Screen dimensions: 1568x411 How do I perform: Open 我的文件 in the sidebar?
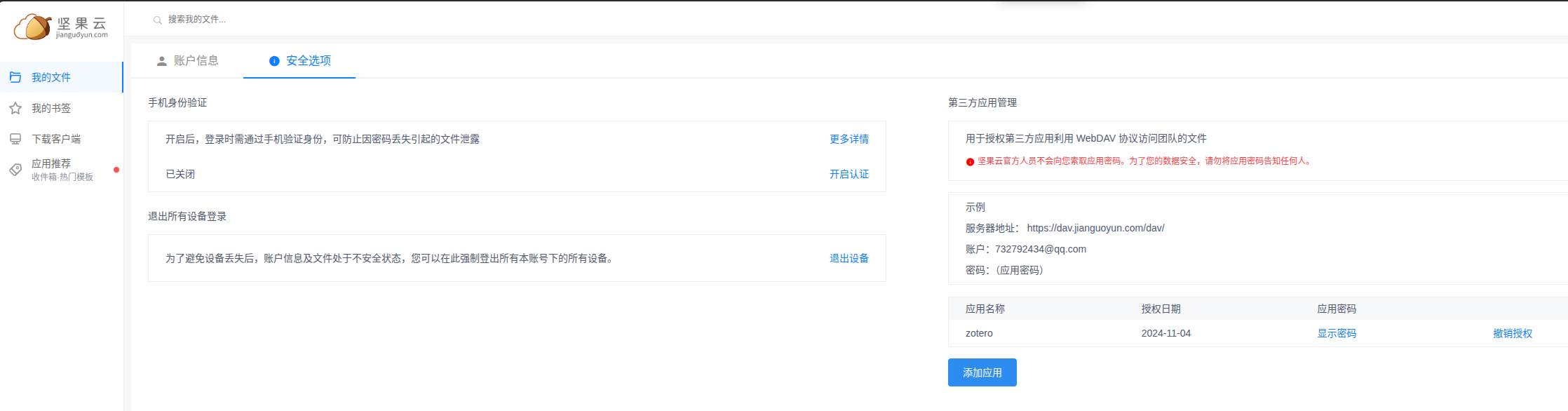tap(62, 77)
